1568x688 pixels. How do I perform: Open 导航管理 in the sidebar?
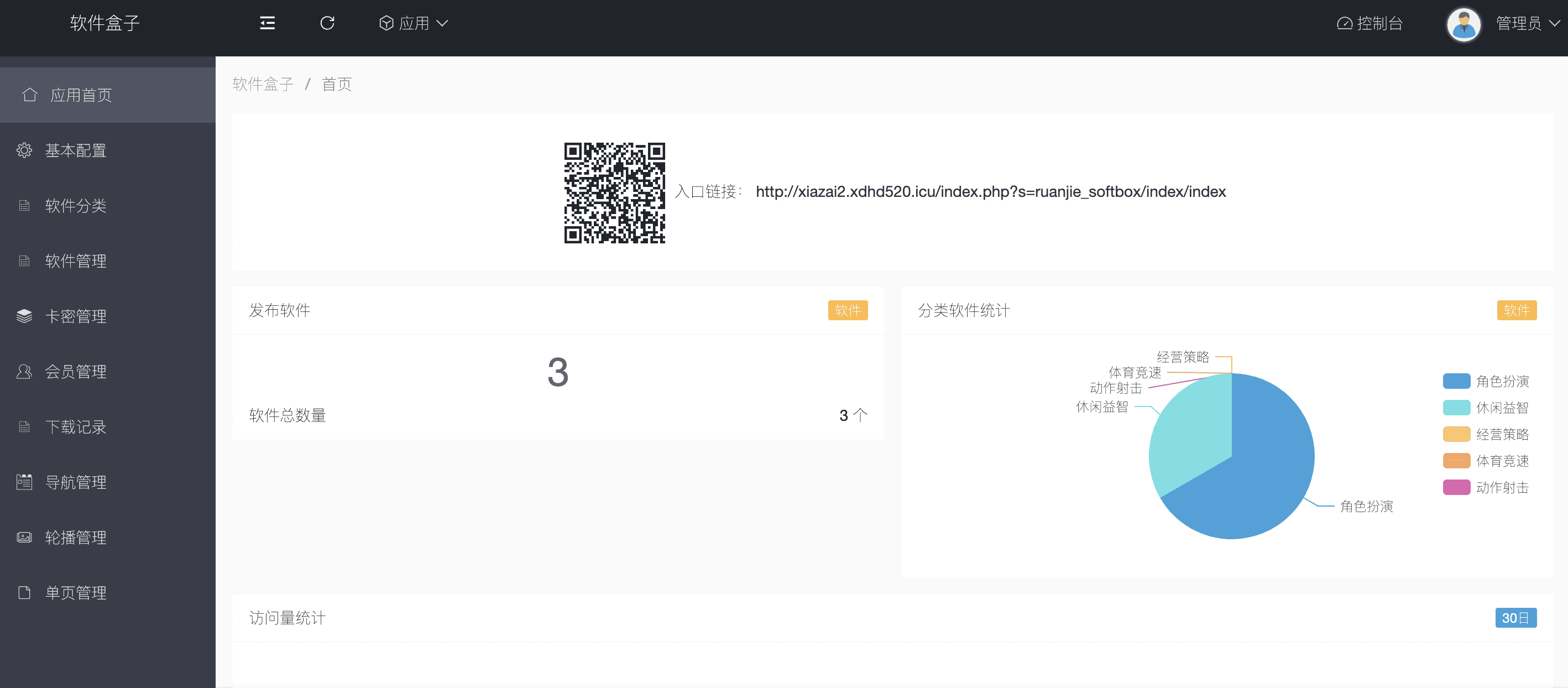point(108,482)
